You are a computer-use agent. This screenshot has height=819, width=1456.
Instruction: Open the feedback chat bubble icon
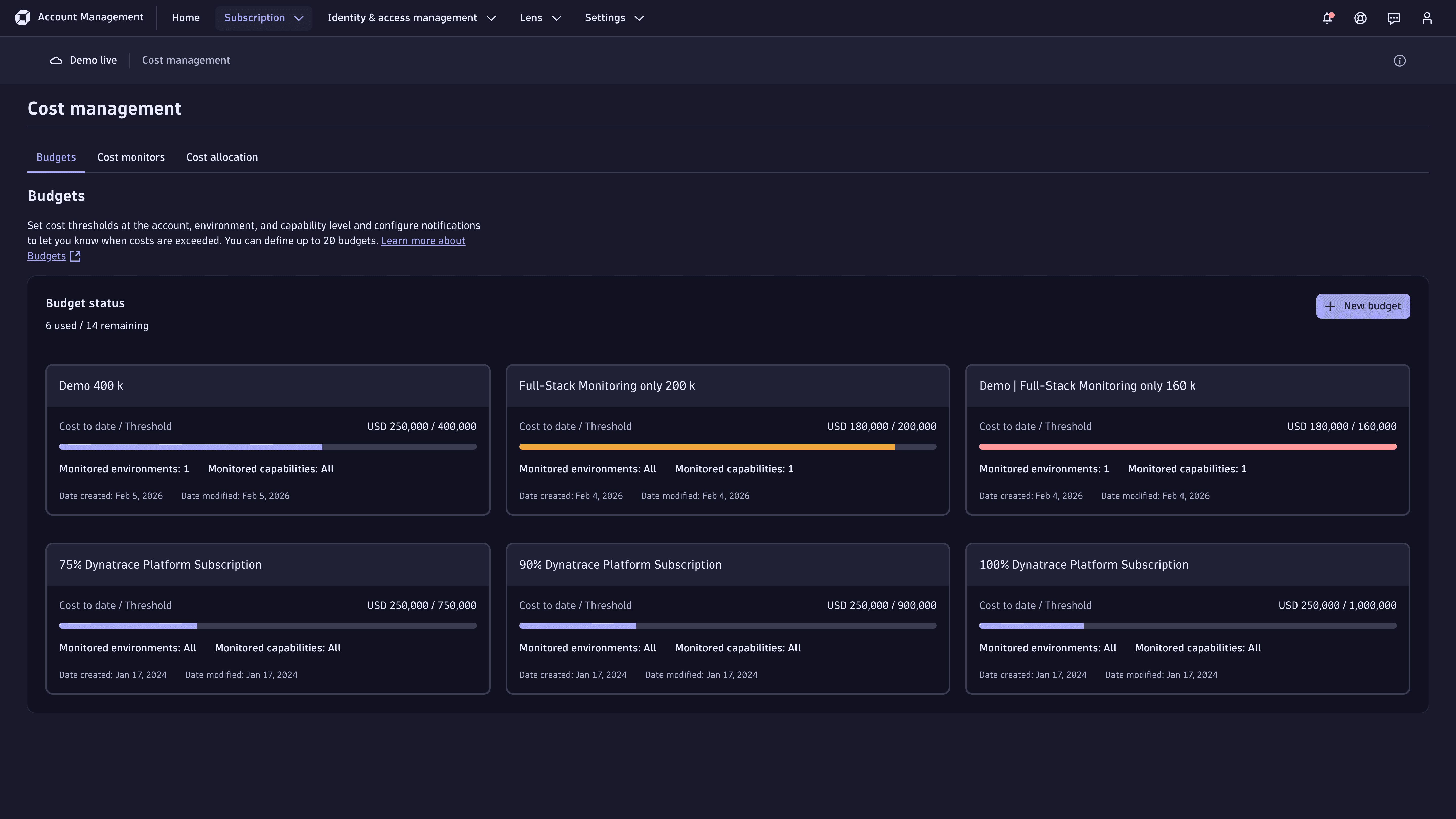coord(1394,17)
